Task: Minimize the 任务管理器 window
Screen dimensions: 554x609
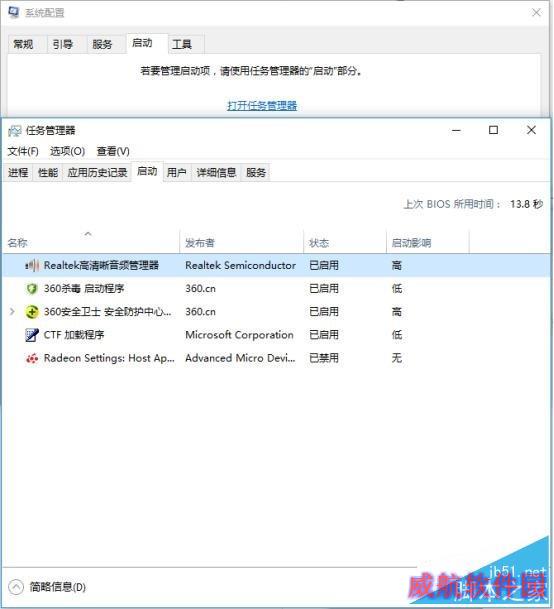Action: (x=456, y=130)
